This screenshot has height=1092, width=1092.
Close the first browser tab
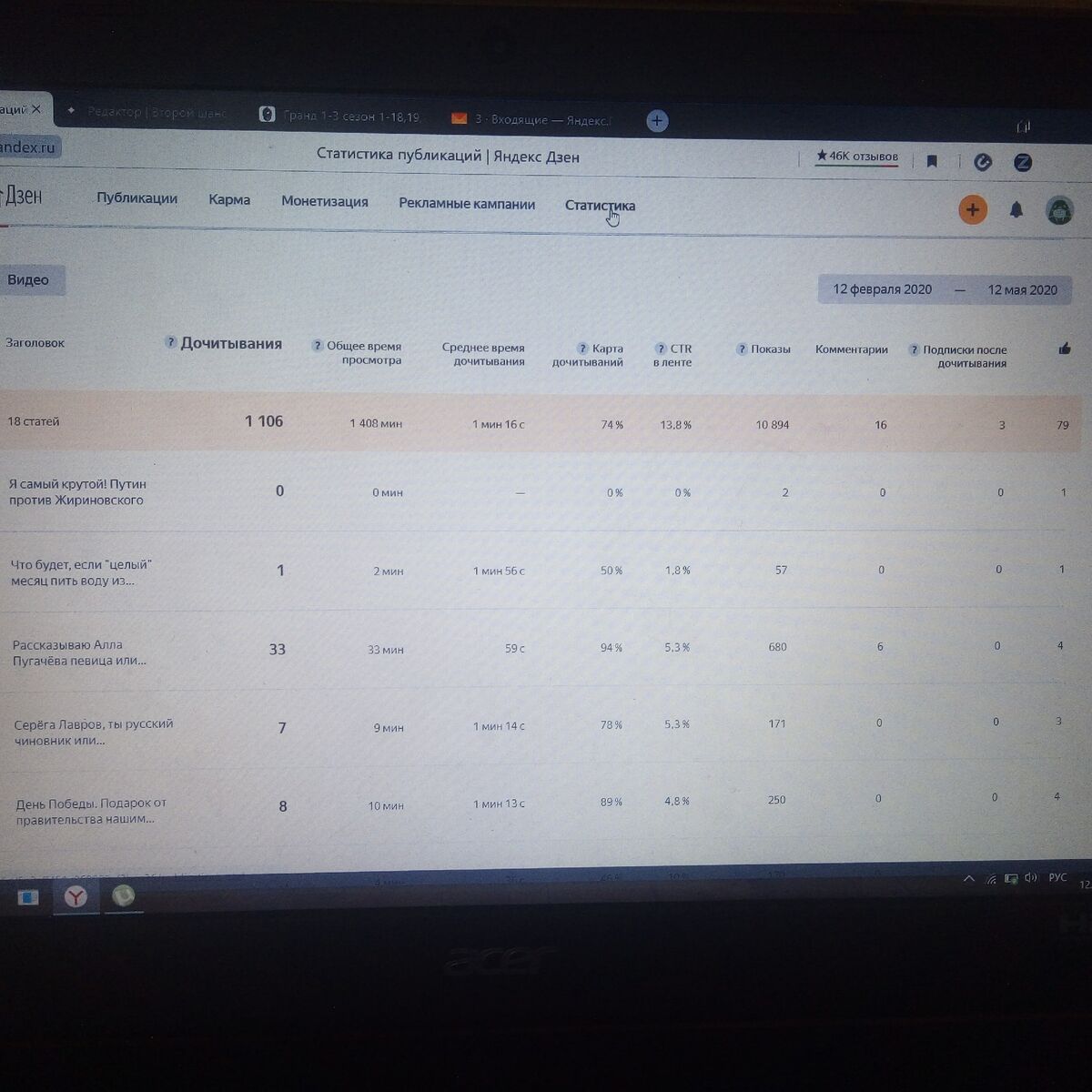pos(36,108)
